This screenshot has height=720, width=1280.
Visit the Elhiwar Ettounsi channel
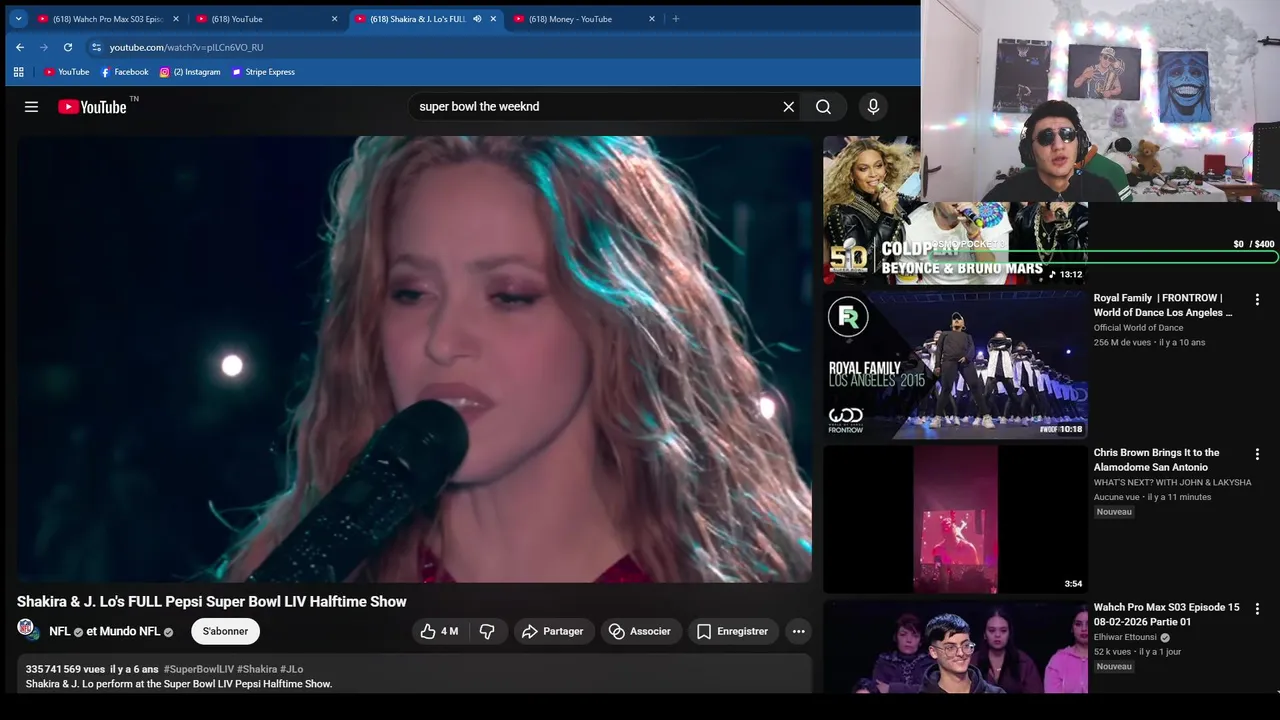tap(1125, 638)
